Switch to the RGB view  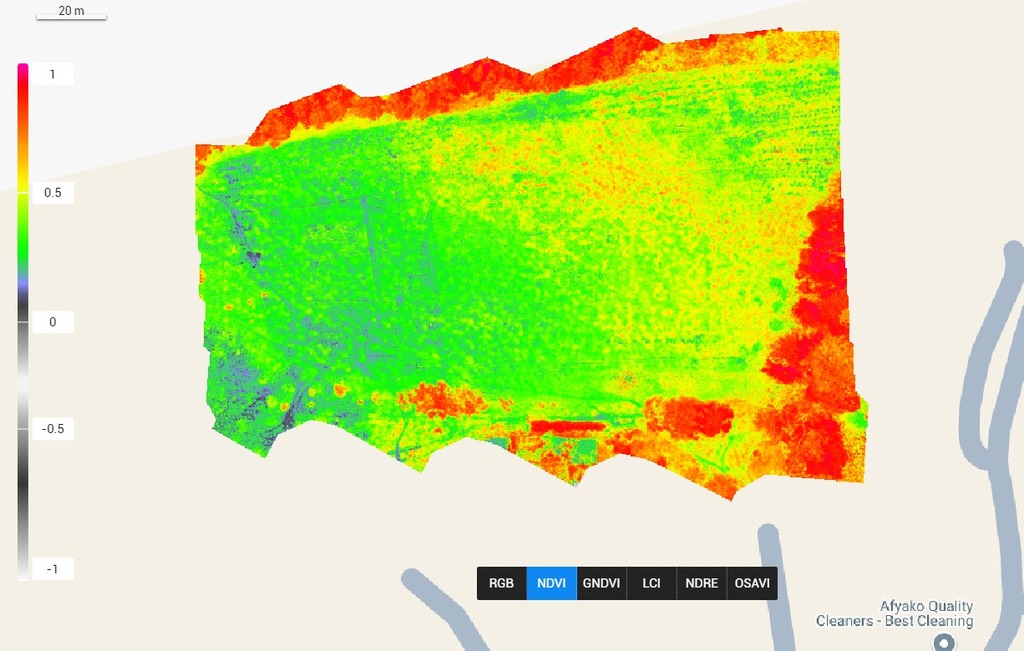[501, 583]
